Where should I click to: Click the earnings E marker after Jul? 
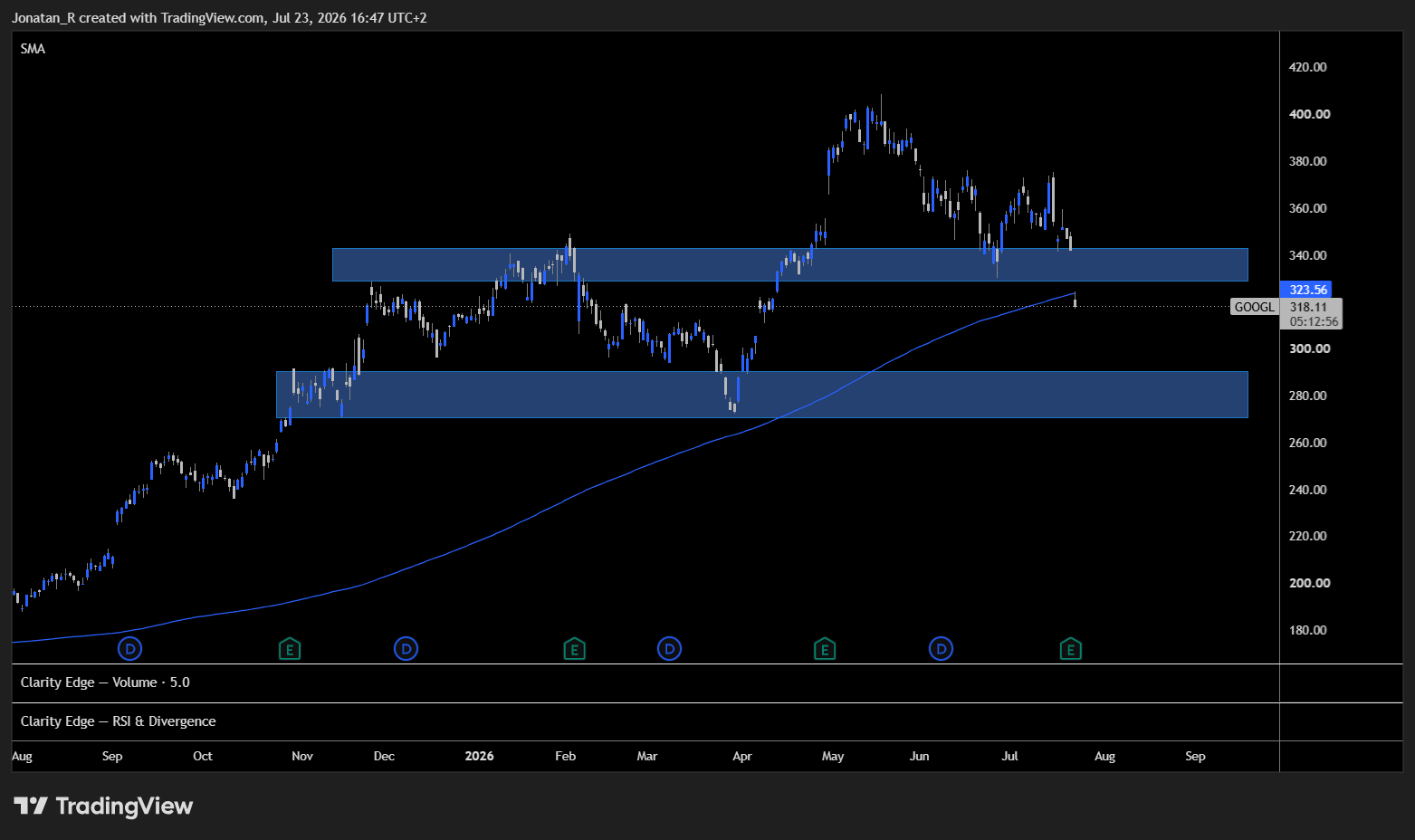(1070, 649)
